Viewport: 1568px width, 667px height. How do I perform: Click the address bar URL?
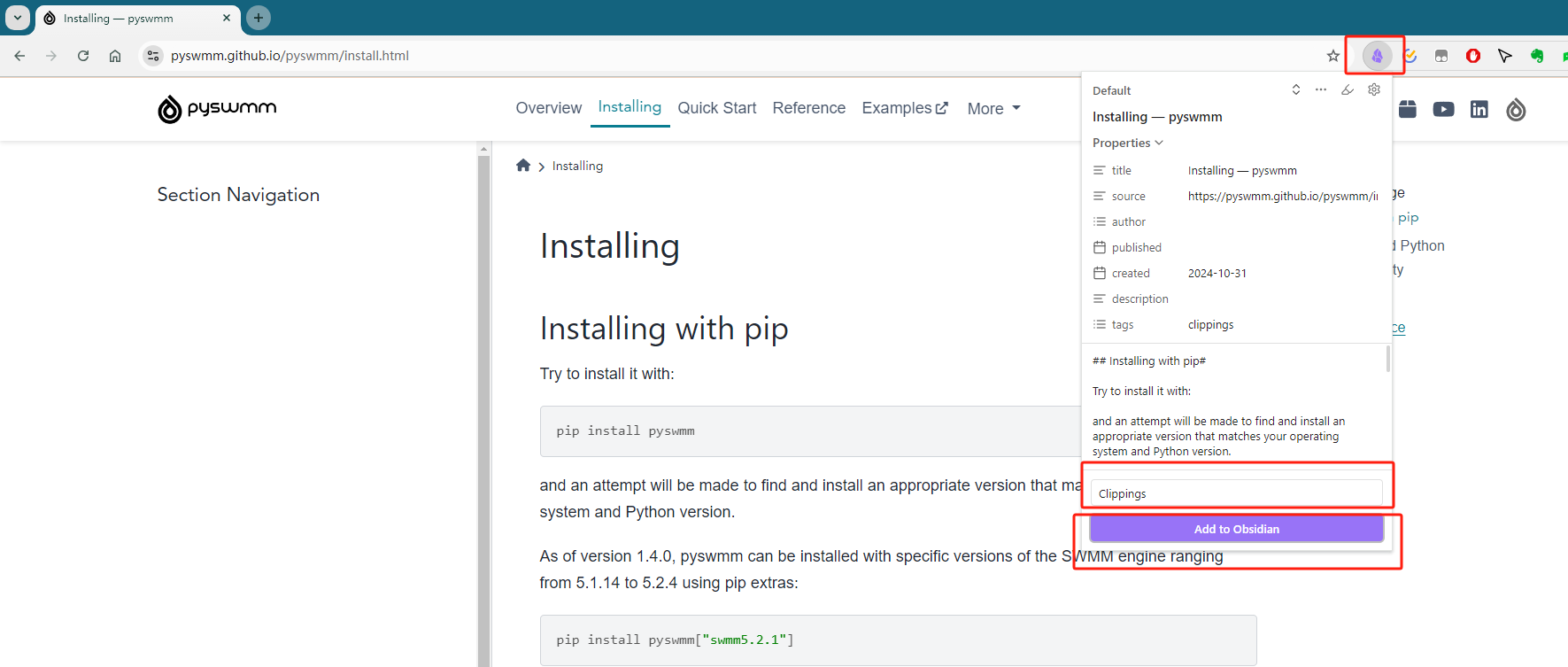(290, 56)
